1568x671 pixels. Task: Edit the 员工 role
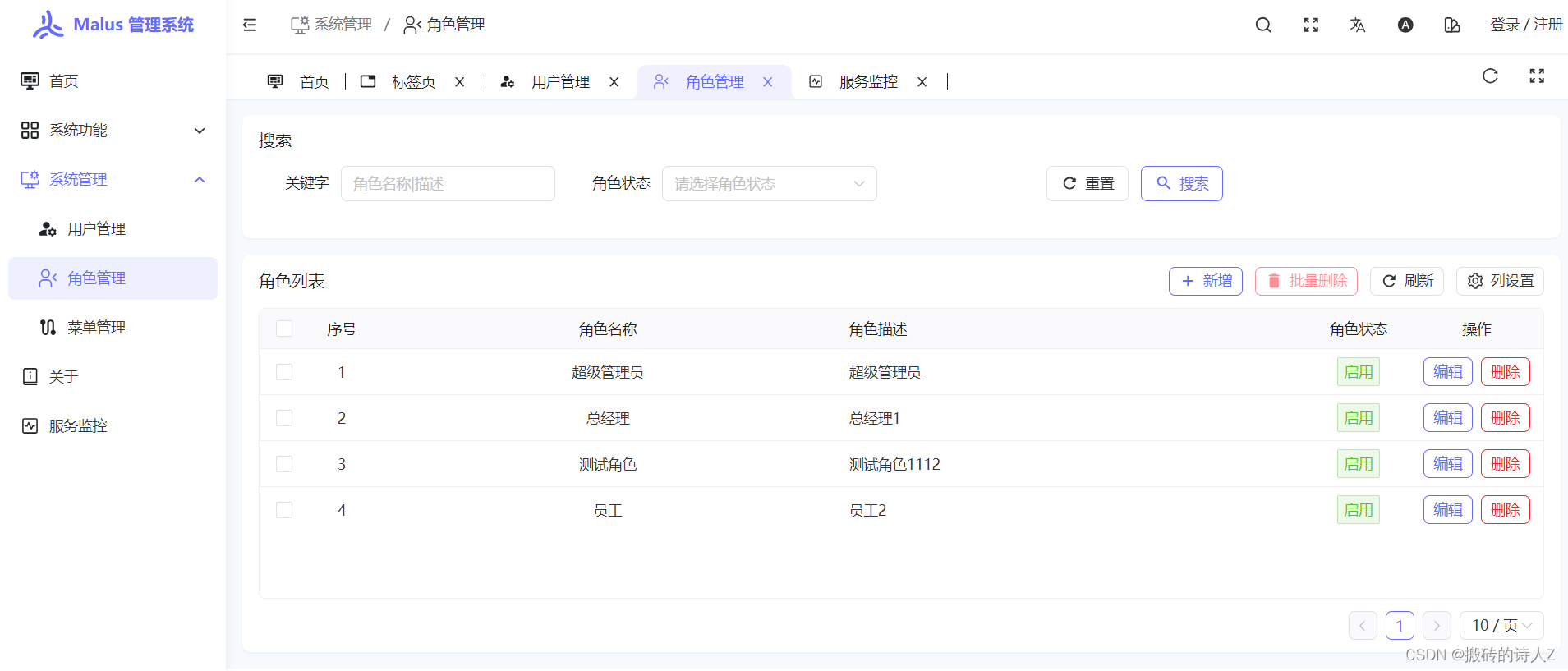click(1448, 510)
